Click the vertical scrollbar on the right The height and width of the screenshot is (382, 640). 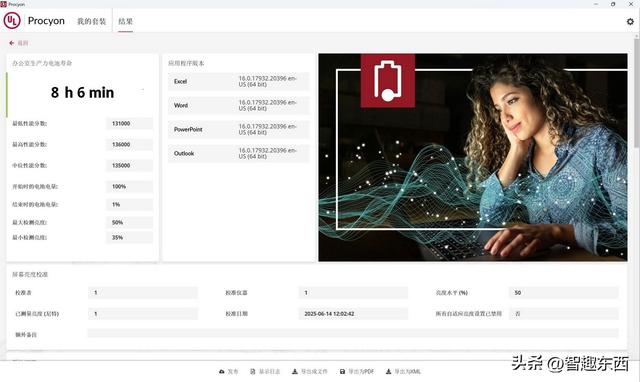tap(637, 92)
